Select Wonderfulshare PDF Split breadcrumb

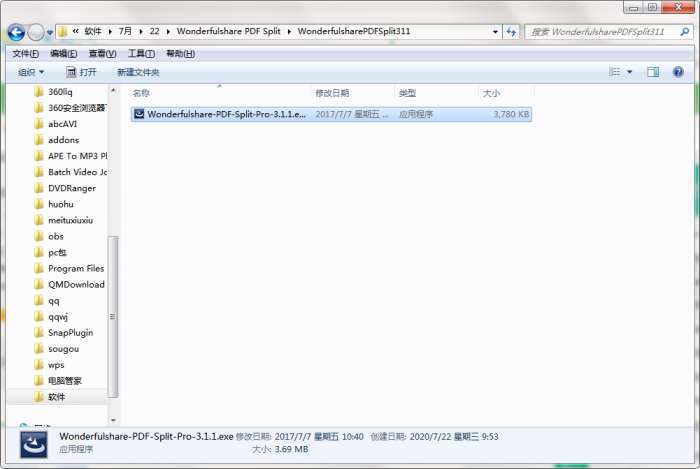coord(229,31)
